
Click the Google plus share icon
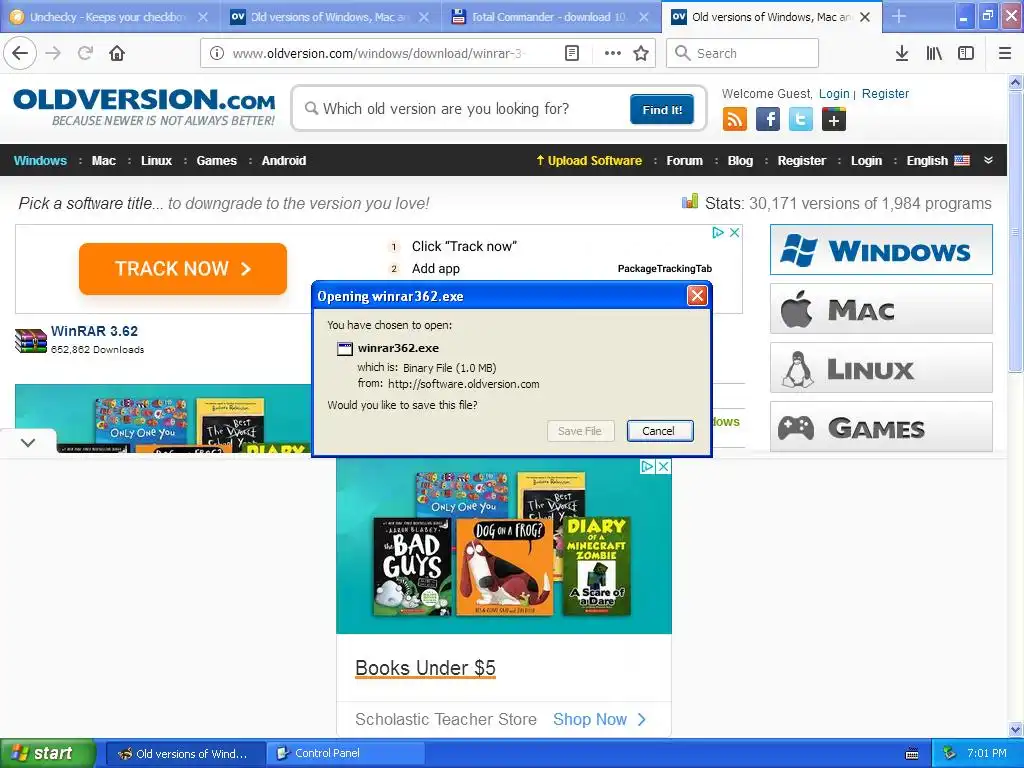pos(834,120)
